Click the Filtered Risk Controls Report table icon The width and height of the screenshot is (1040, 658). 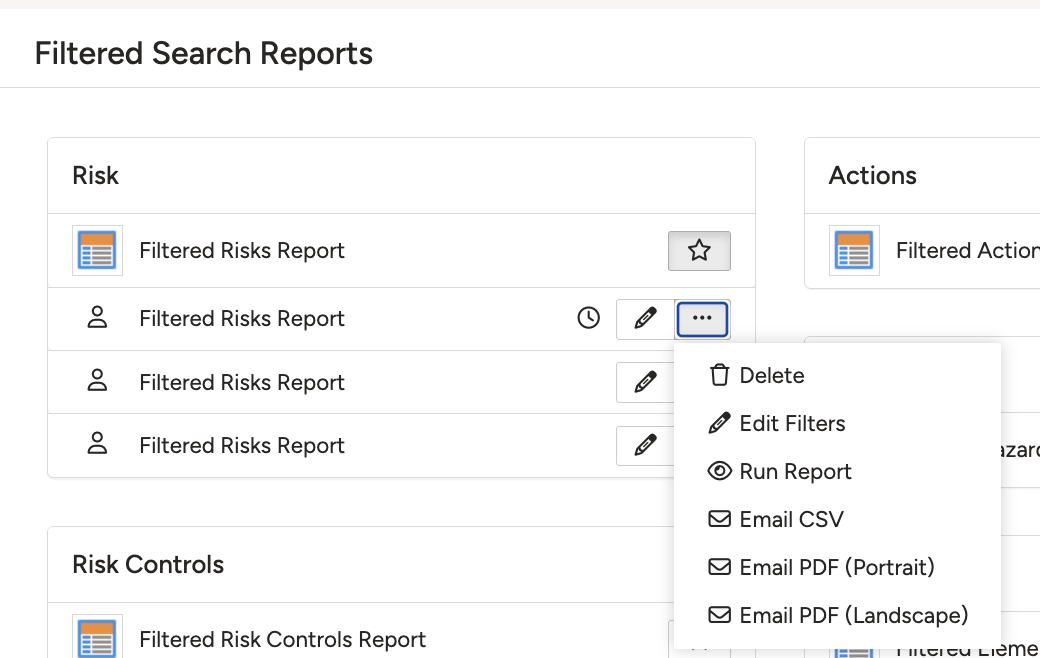pos(98,637)
